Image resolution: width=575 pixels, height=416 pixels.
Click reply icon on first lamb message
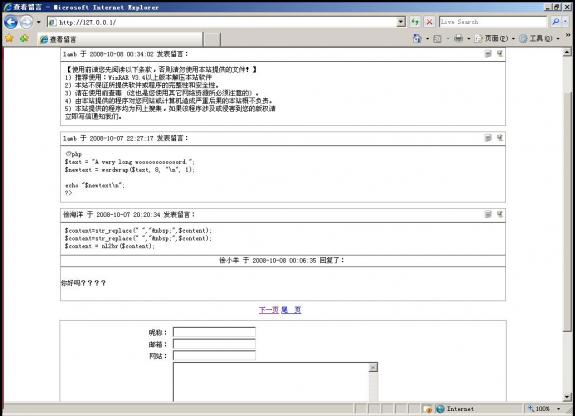(x=488, y=54)
